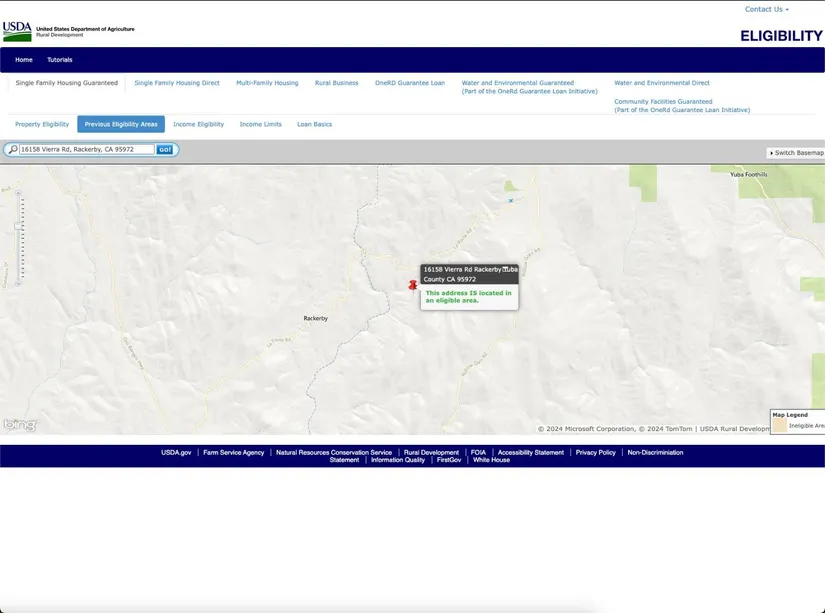Close the address info popup

[506, 268]
